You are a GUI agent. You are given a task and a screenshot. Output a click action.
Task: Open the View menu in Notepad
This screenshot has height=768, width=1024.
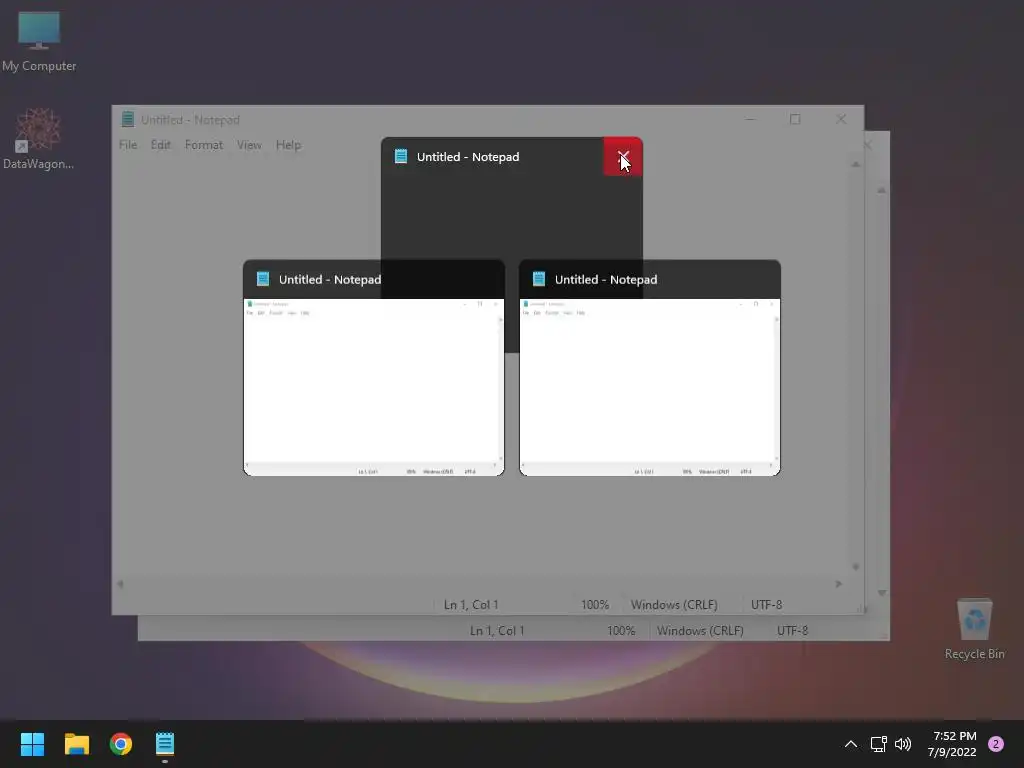249,145
